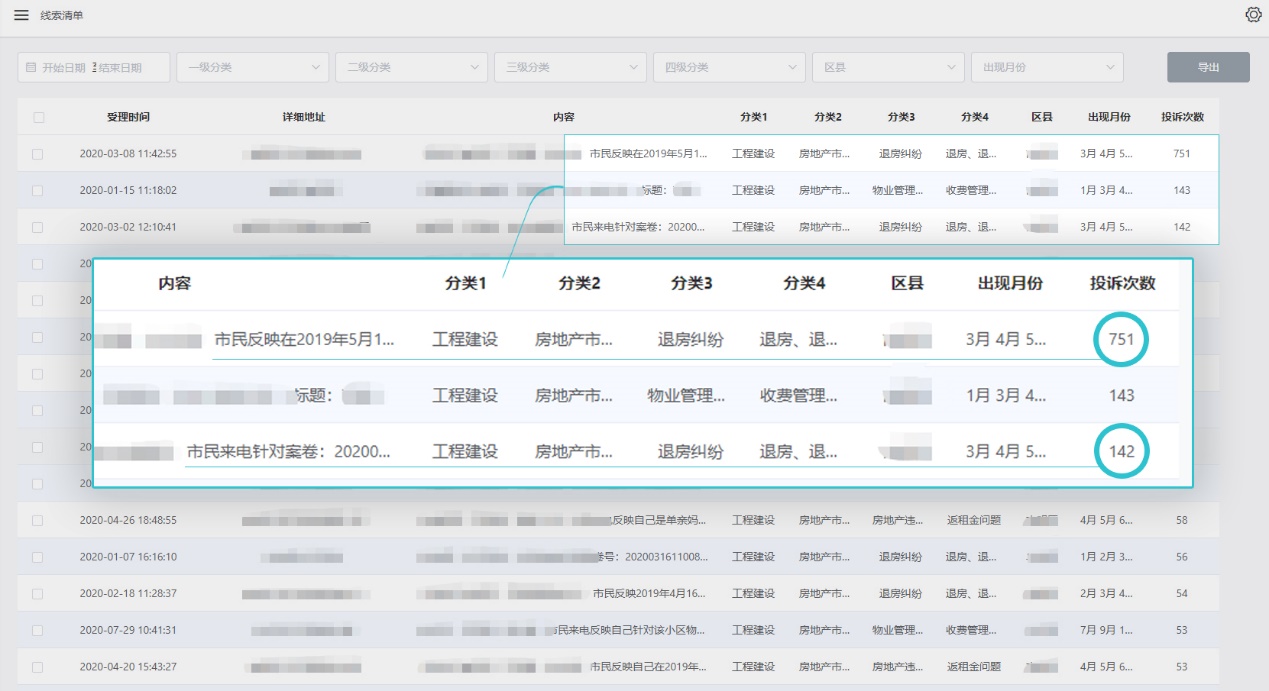Image resolution: width=1269 pixels, height=691 pixels.
Task: Open the hamburger menu beside 线索清单
Action: pyautogui.click(x=21, y=15)
